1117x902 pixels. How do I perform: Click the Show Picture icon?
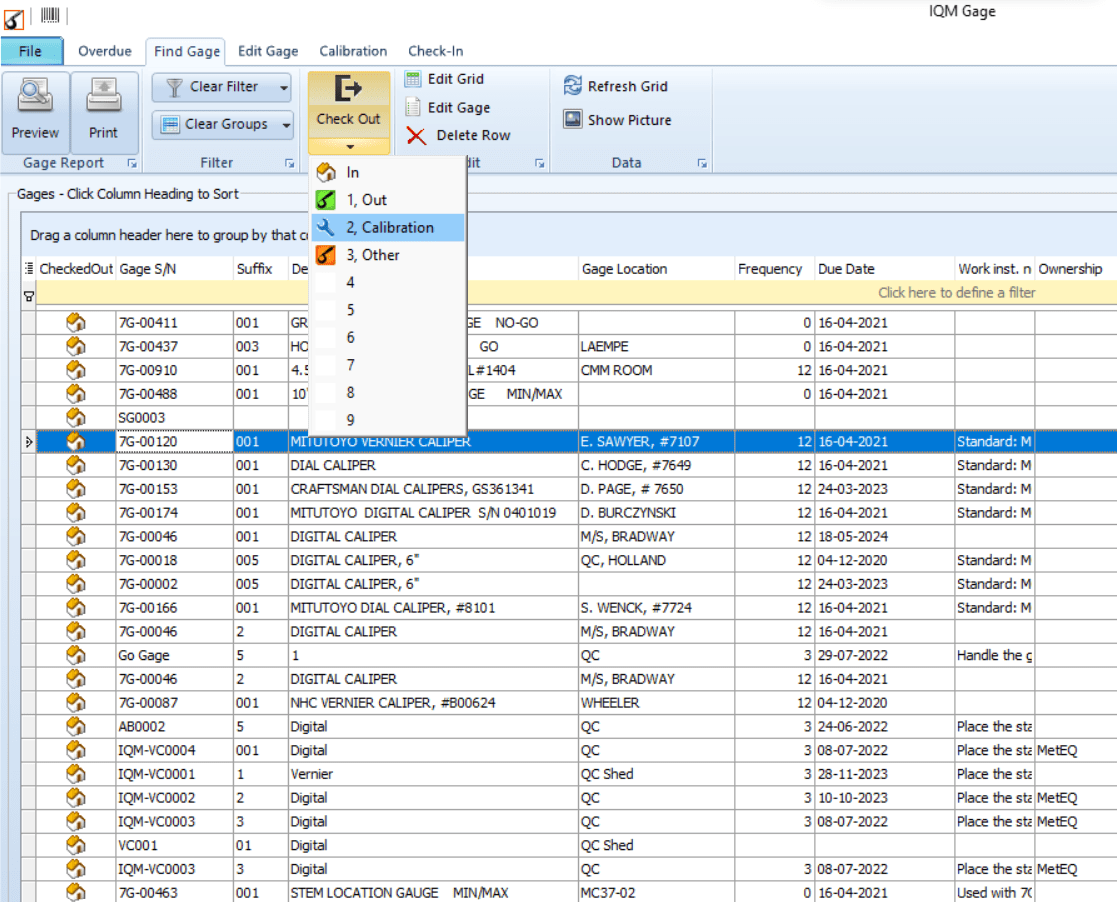[573, 120]
